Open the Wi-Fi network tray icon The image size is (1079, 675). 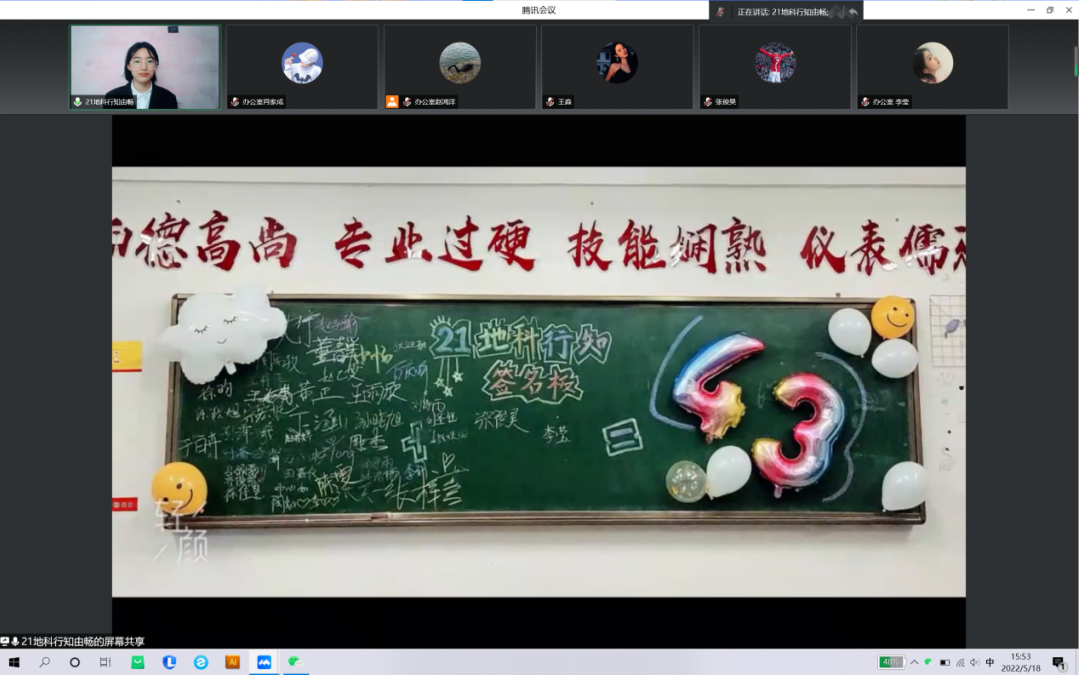click(x=960, y=662)
